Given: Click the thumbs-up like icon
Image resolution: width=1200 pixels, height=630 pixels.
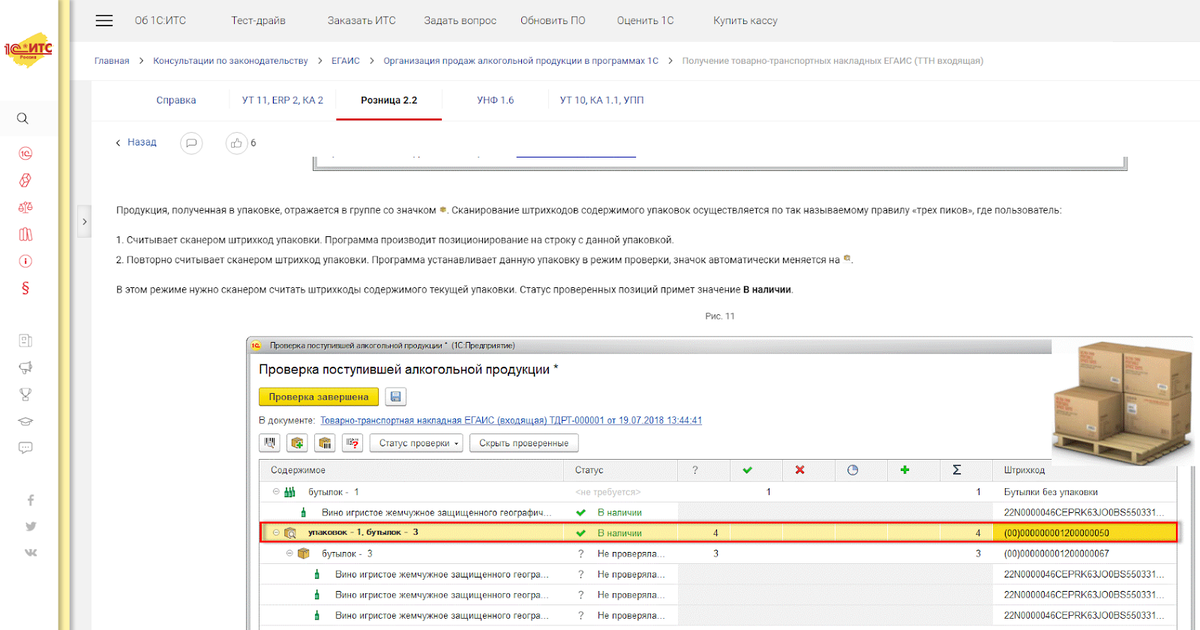Looking at the screenshot, I should tap(236, 143).
